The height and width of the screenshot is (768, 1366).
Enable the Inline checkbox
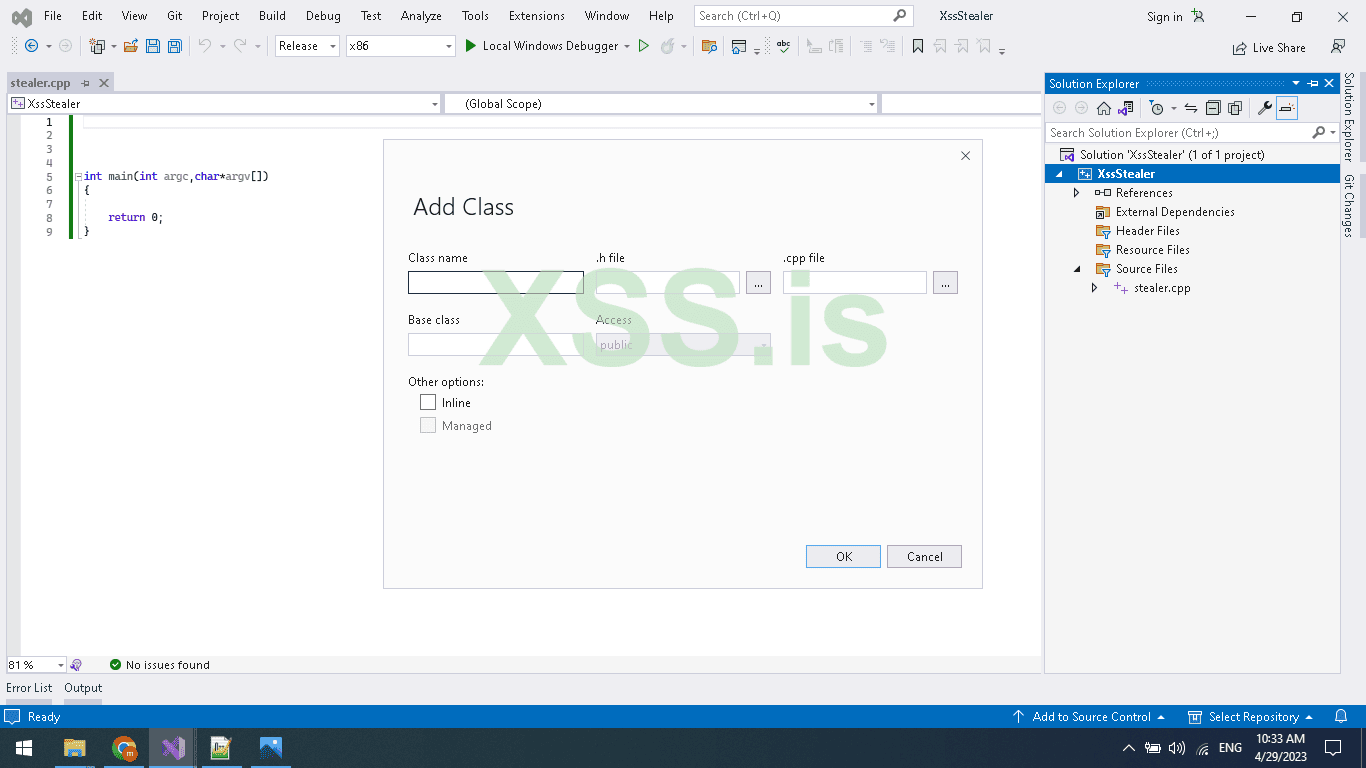[428, 402]
